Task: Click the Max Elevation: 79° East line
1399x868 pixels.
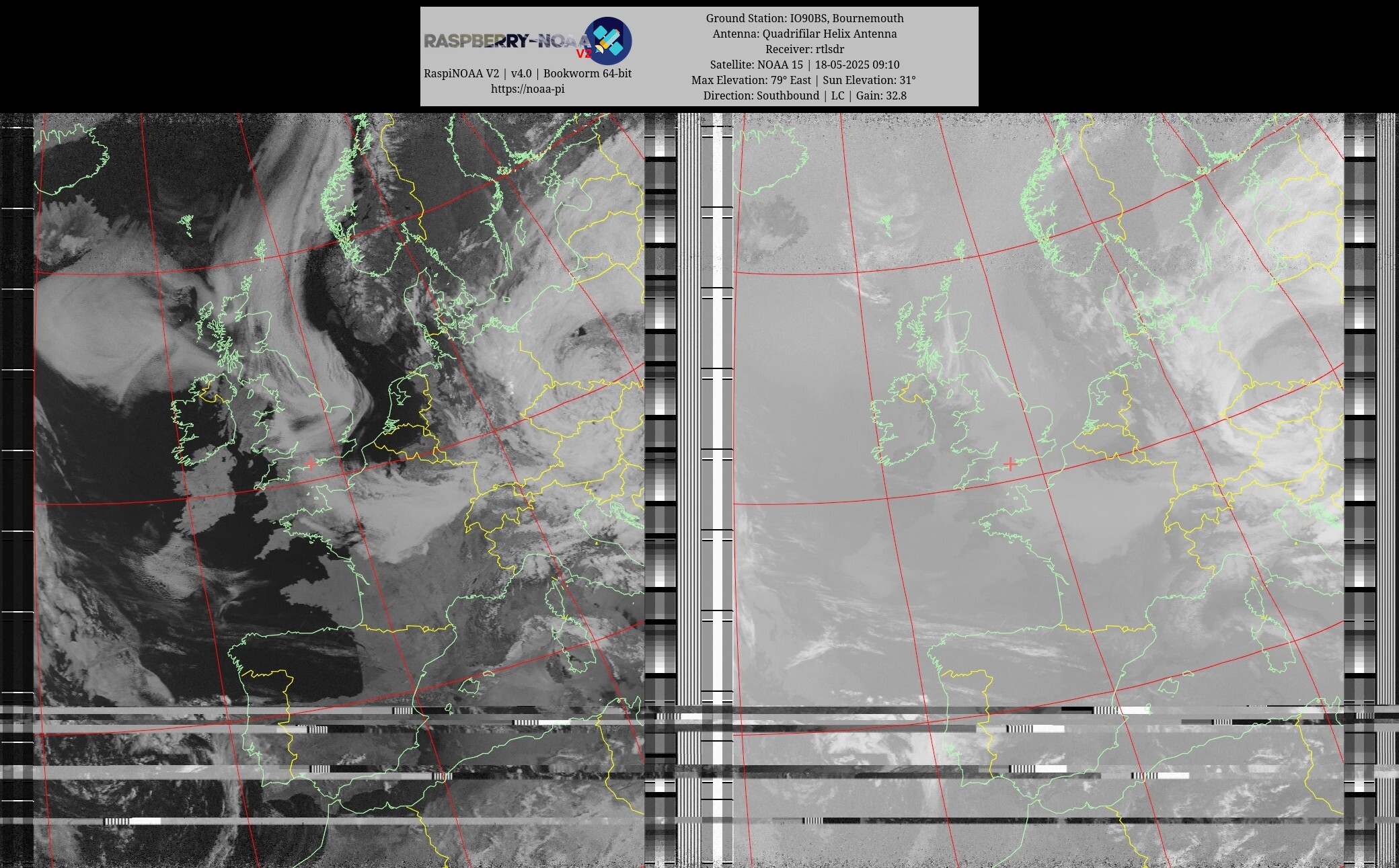Action: (804, 80)
